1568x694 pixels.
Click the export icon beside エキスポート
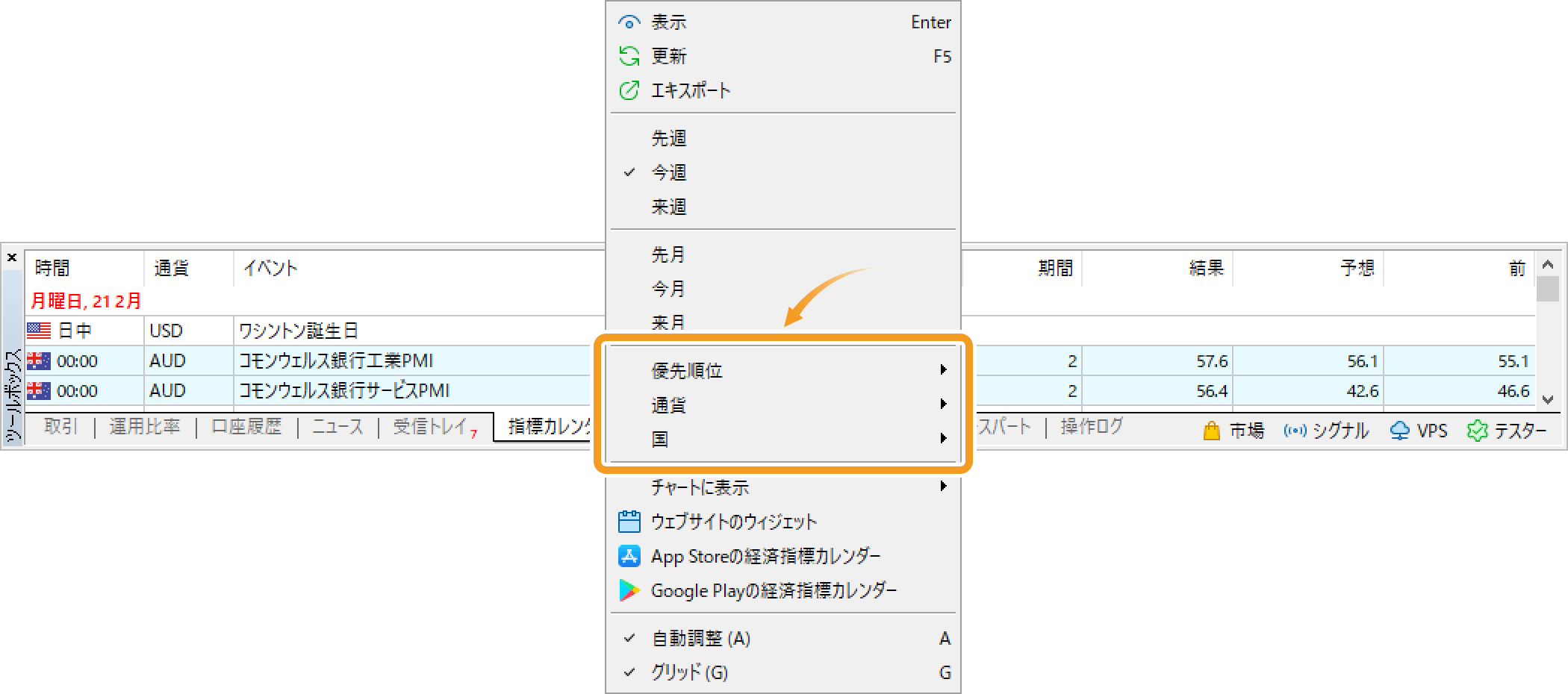click(x=629, y=90)
